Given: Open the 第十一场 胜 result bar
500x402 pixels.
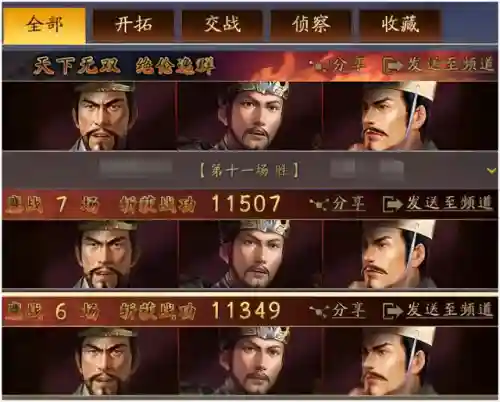Looking at the screenshot, I should coord(250,171).
